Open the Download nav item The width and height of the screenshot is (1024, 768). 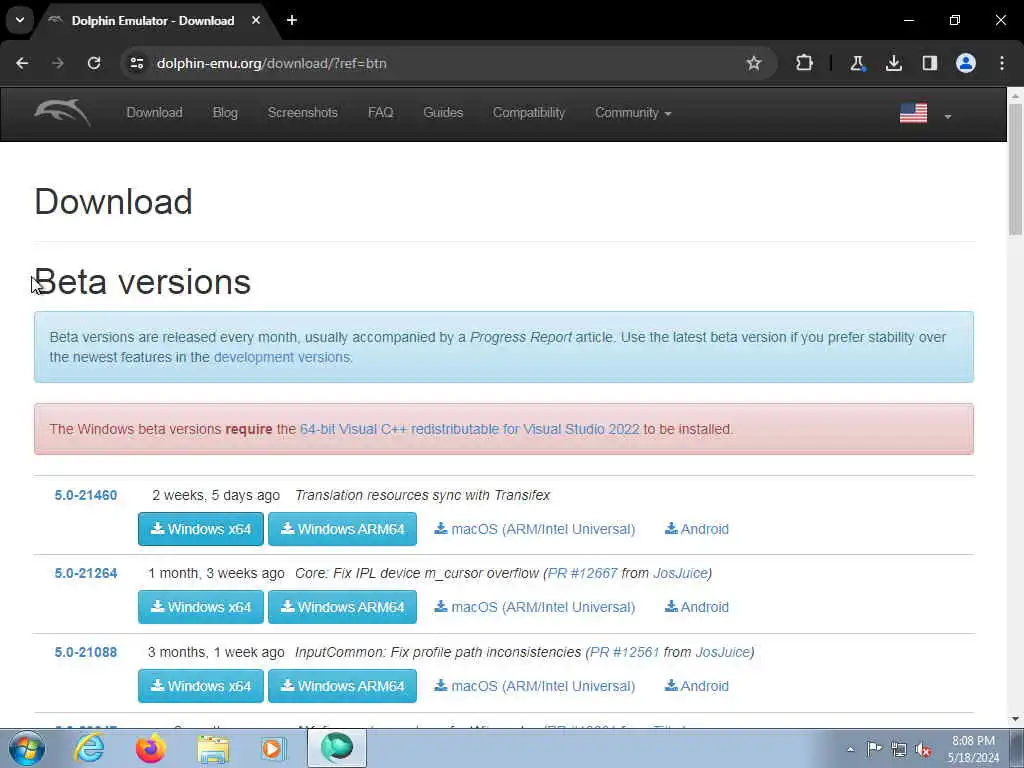click(155, 113)
